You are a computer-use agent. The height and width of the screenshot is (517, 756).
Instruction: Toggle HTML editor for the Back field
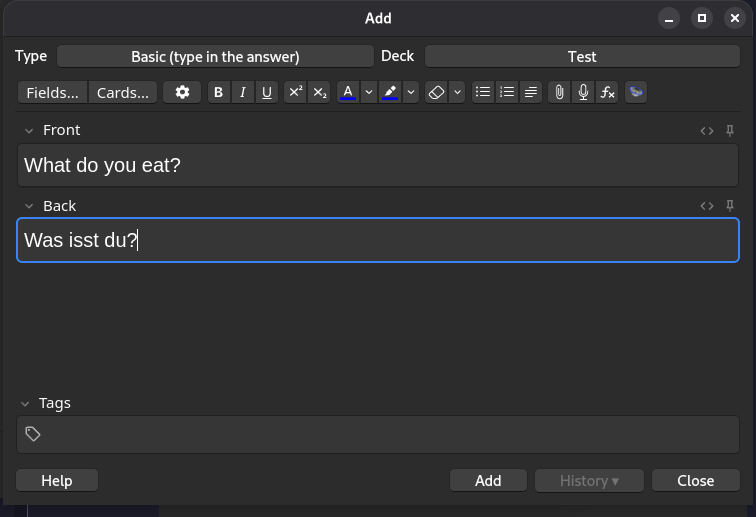coord(707,206)
